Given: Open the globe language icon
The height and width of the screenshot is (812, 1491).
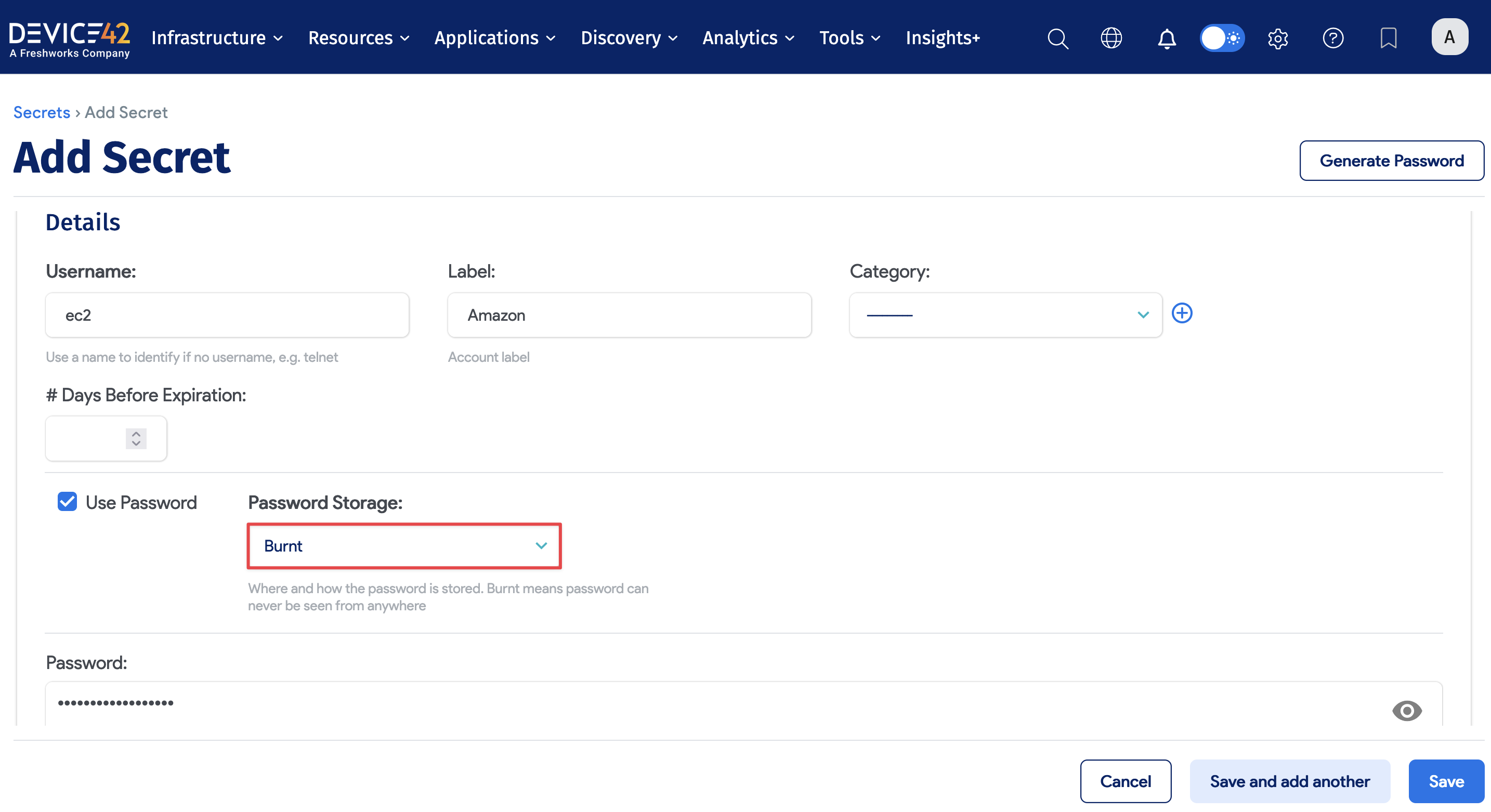Looking at the screenshot, I should click(1111, 38).
